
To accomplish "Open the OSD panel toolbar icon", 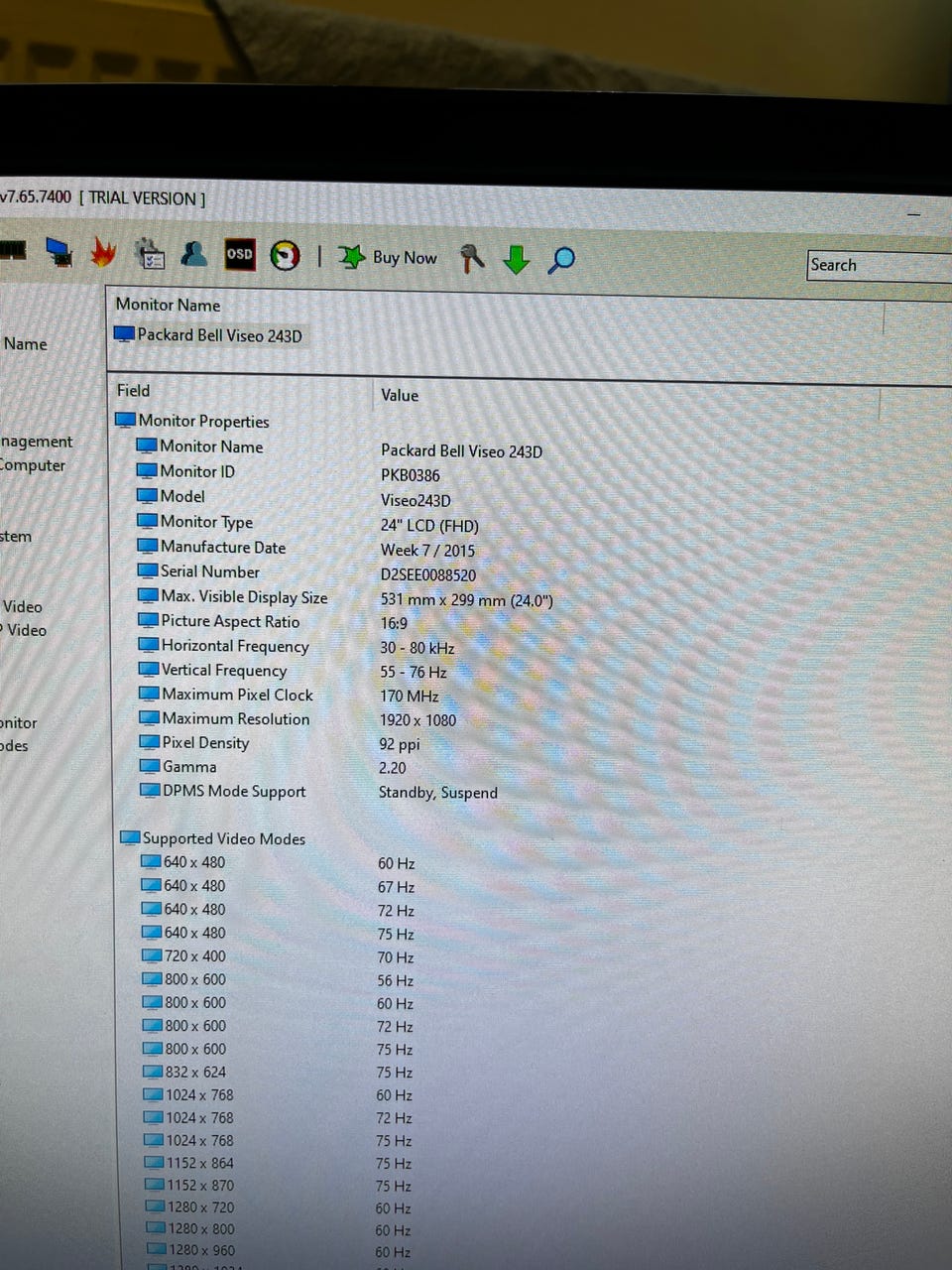I will (x=239, y=254).
